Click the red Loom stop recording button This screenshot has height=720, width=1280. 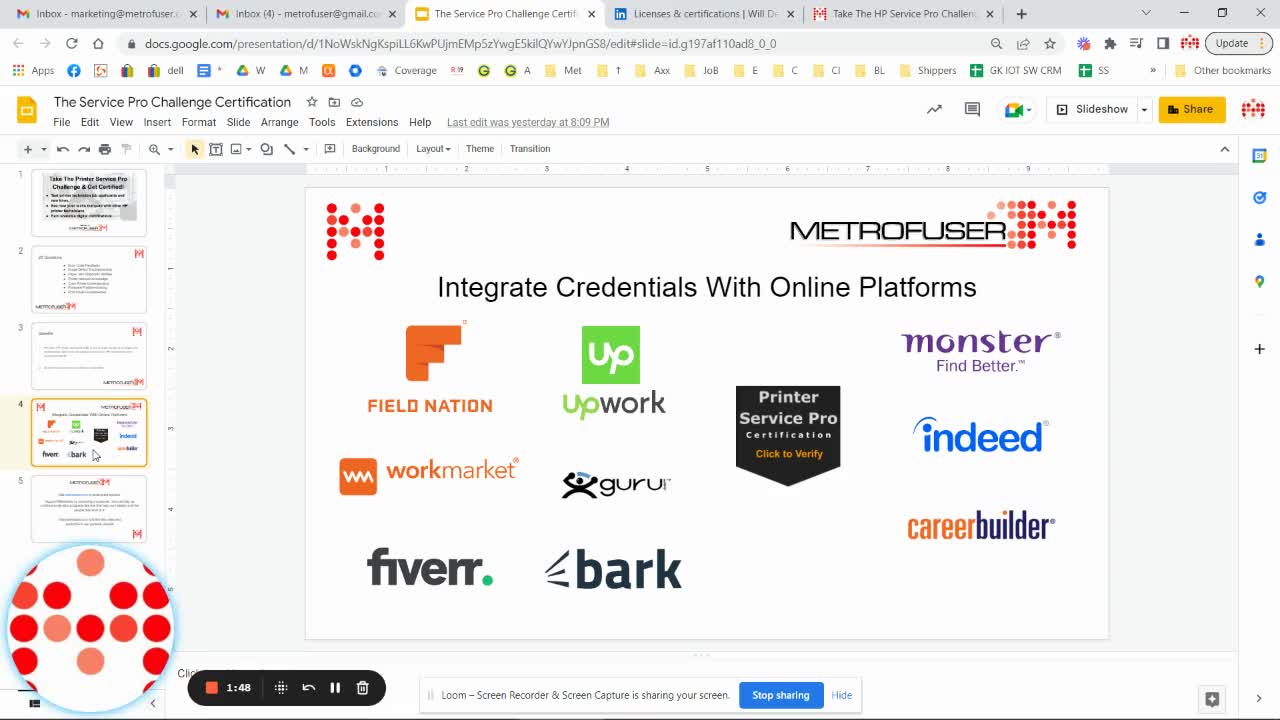point(212,688)
